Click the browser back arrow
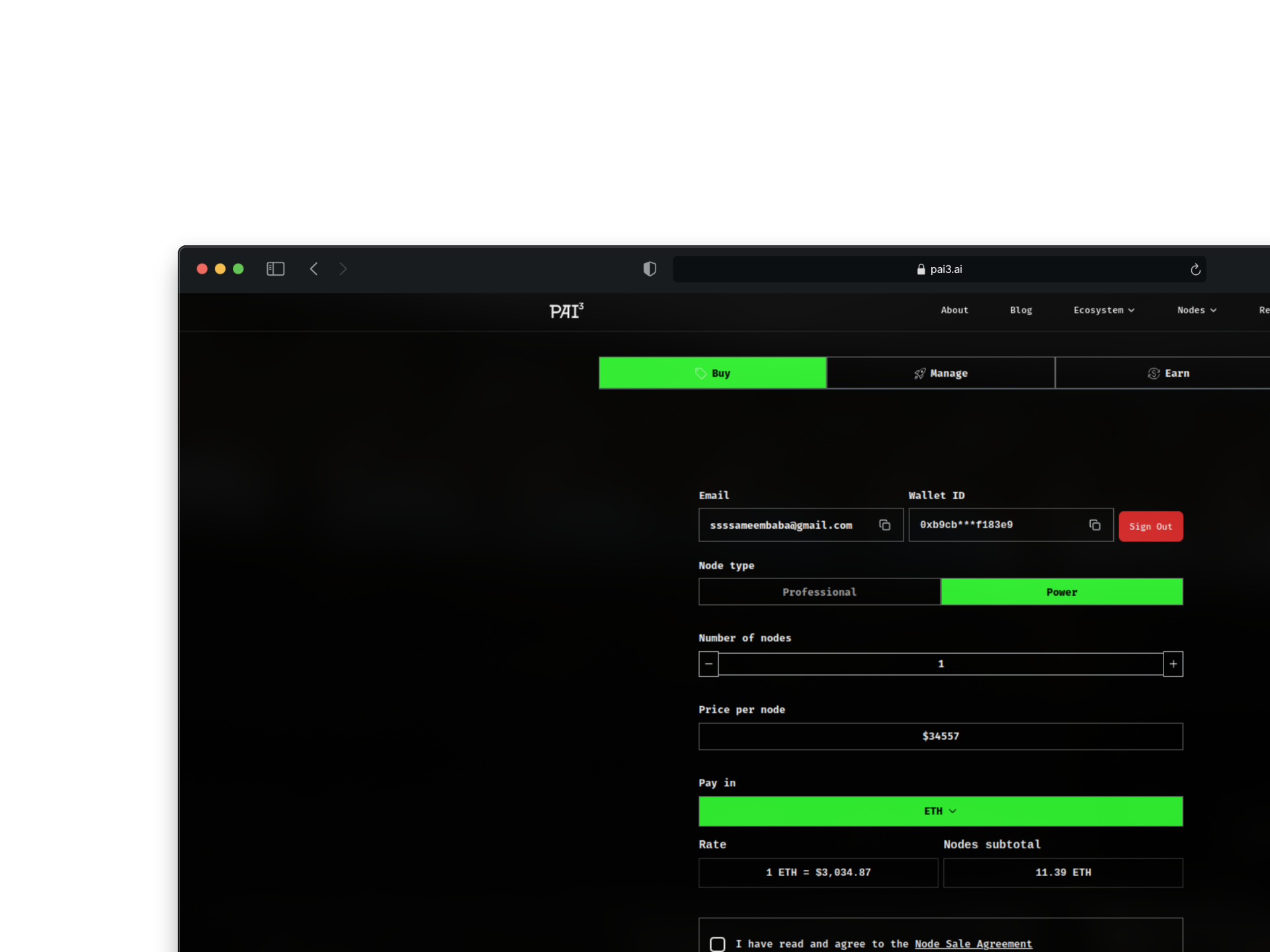The image size is (1270, 952). [314, 269]
